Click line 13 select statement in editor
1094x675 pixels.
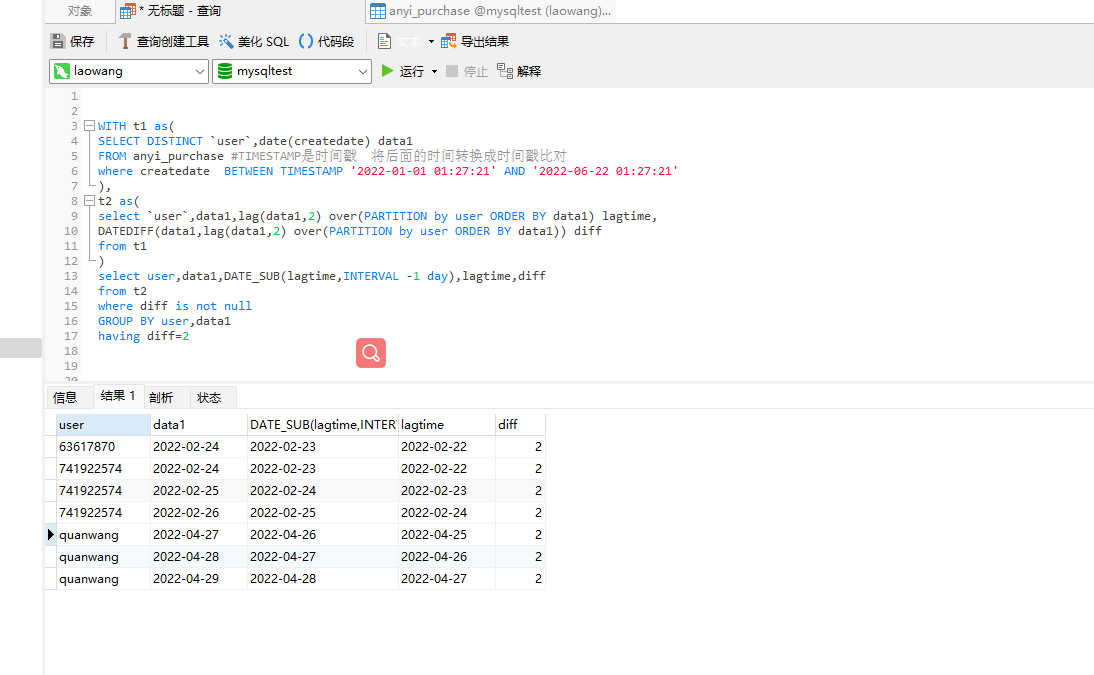[322, 276]
